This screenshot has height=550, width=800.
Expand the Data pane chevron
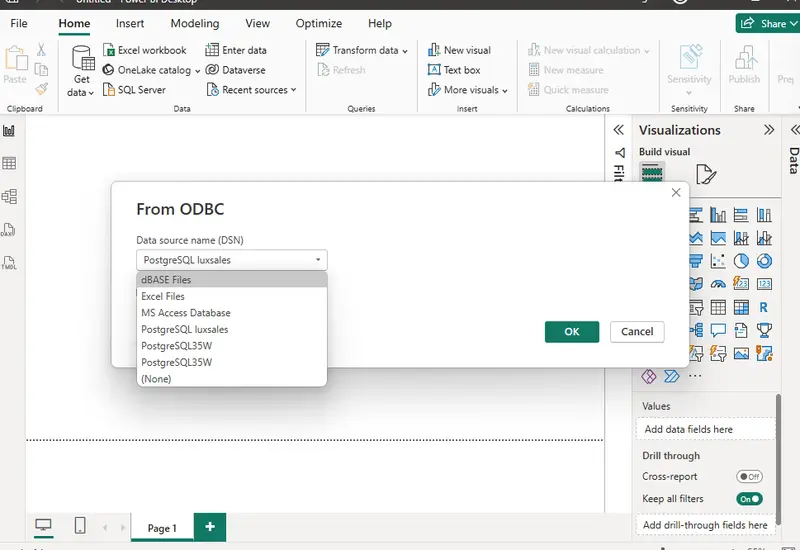(795, 130)
